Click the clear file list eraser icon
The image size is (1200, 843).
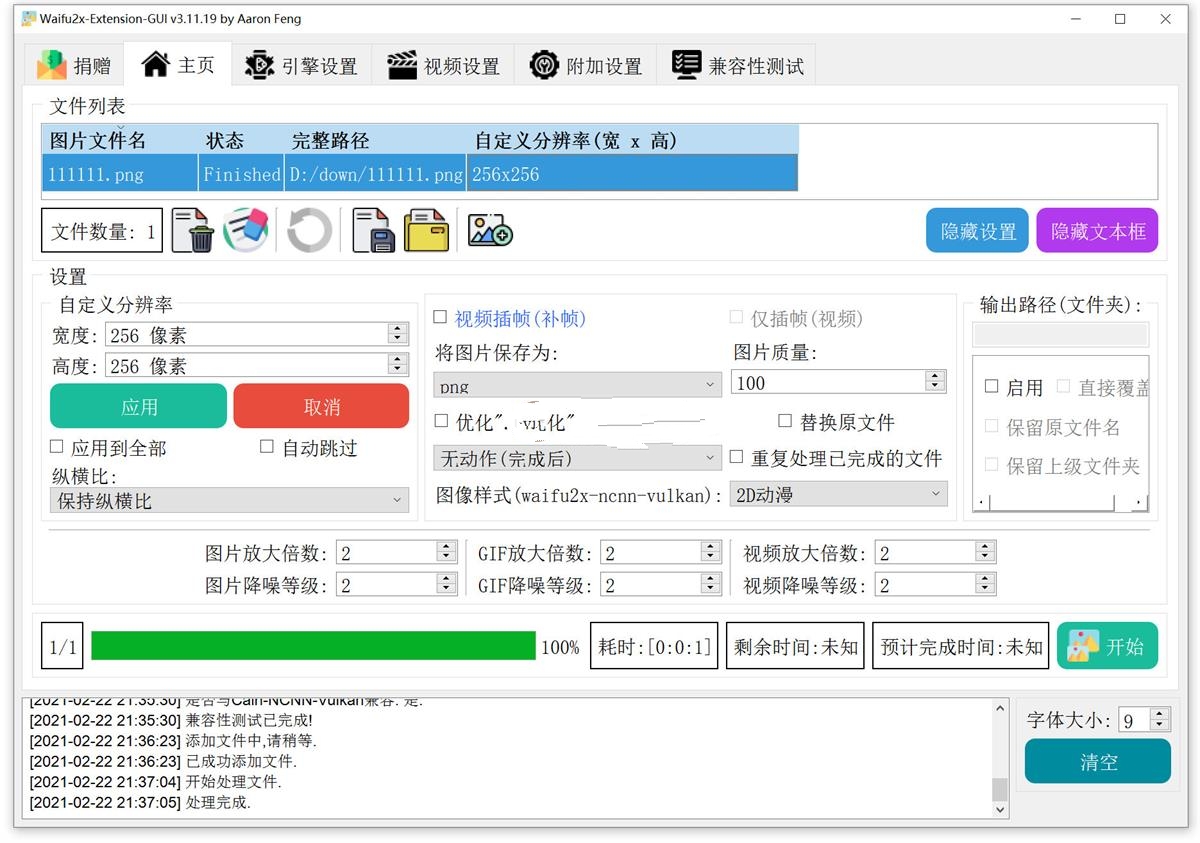click(246, 229)
